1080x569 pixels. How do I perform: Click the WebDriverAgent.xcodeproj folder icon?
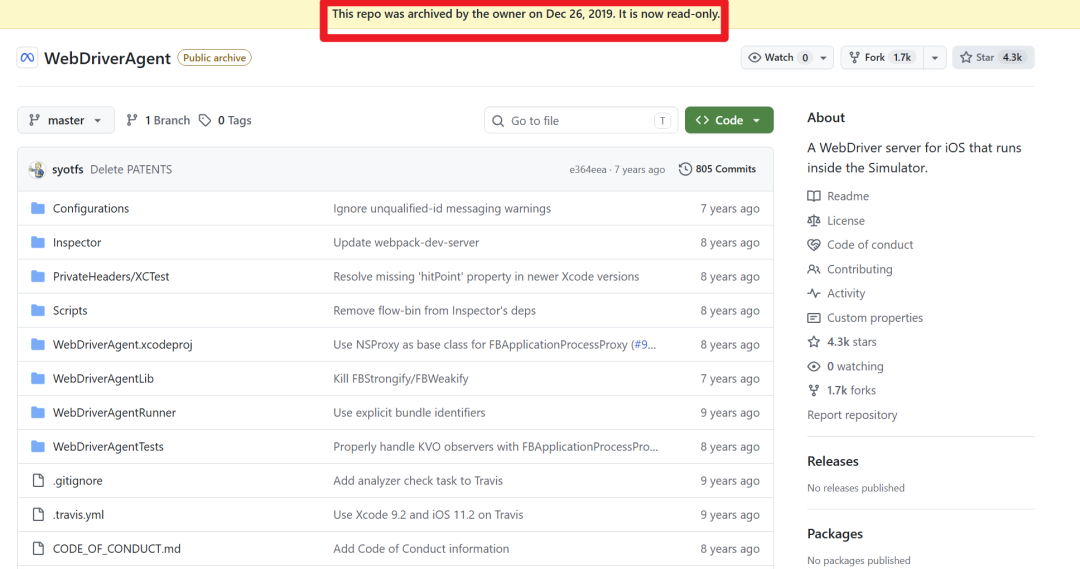click(38, 344)
